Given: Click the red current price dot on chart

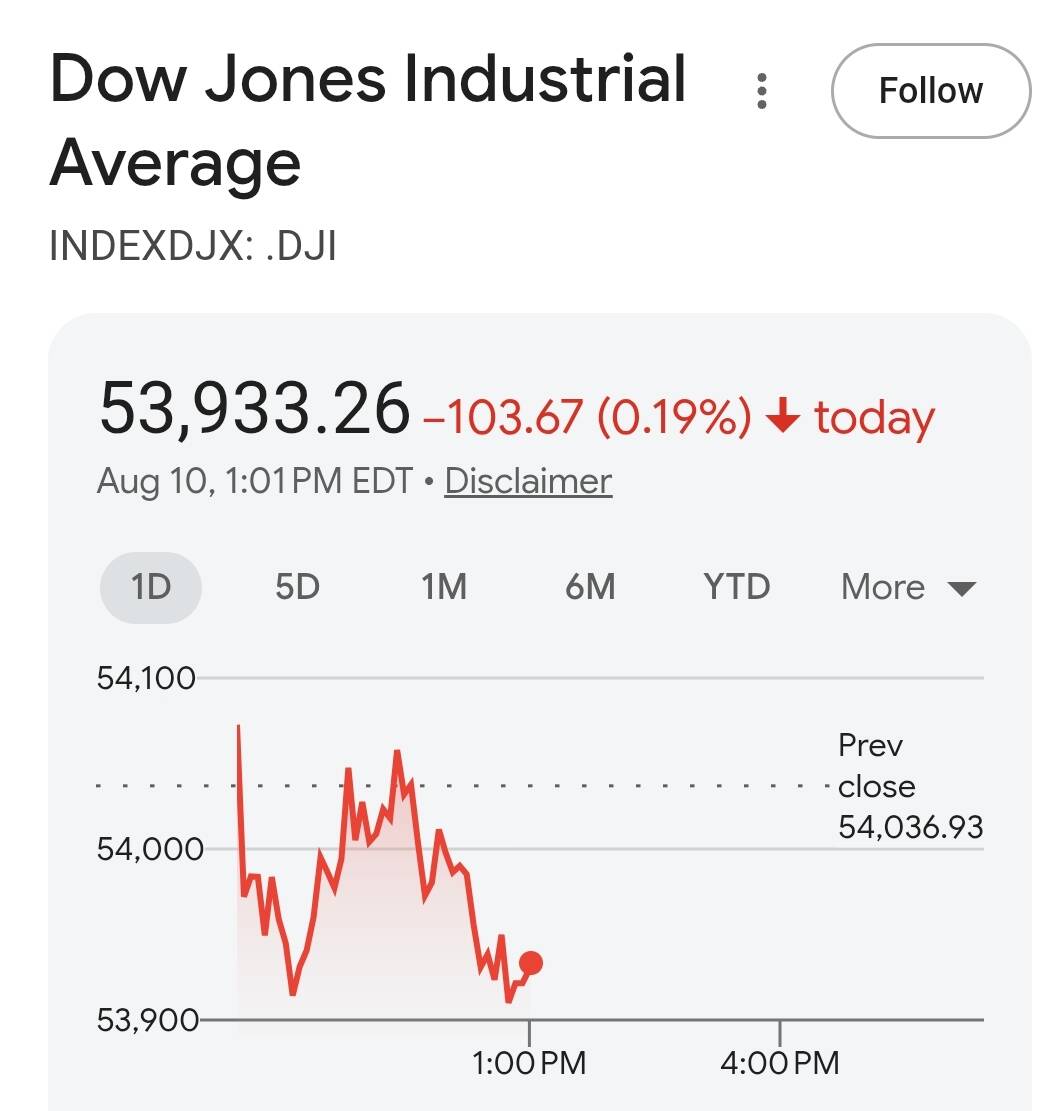Looking at the screenshot, I should 531,963.
